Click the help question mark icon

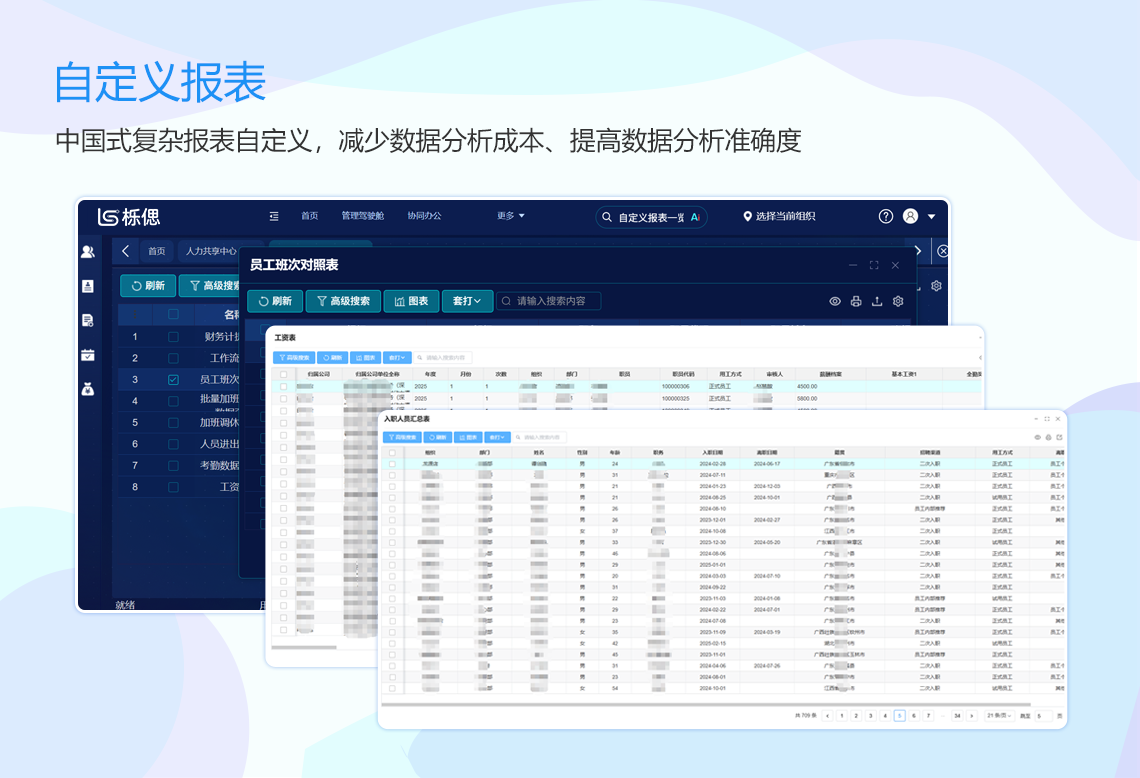click(x=886, y=217)
